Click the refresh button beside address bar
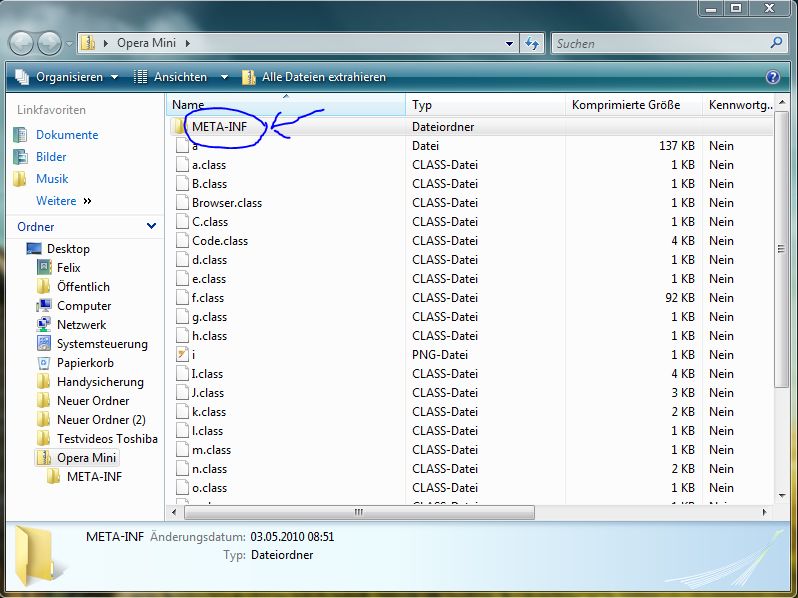The image size is (798, 598). tap(532, 44)
